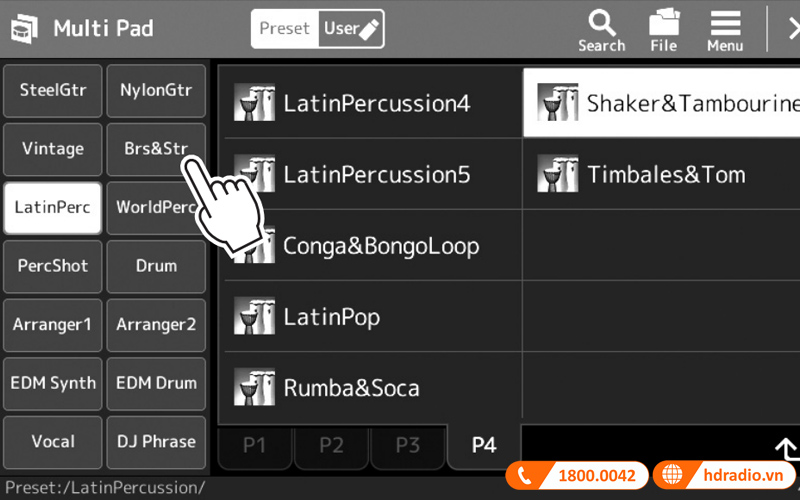The image size is (800, 500).
Task: Open page tab P3
Action: [407, 445]
